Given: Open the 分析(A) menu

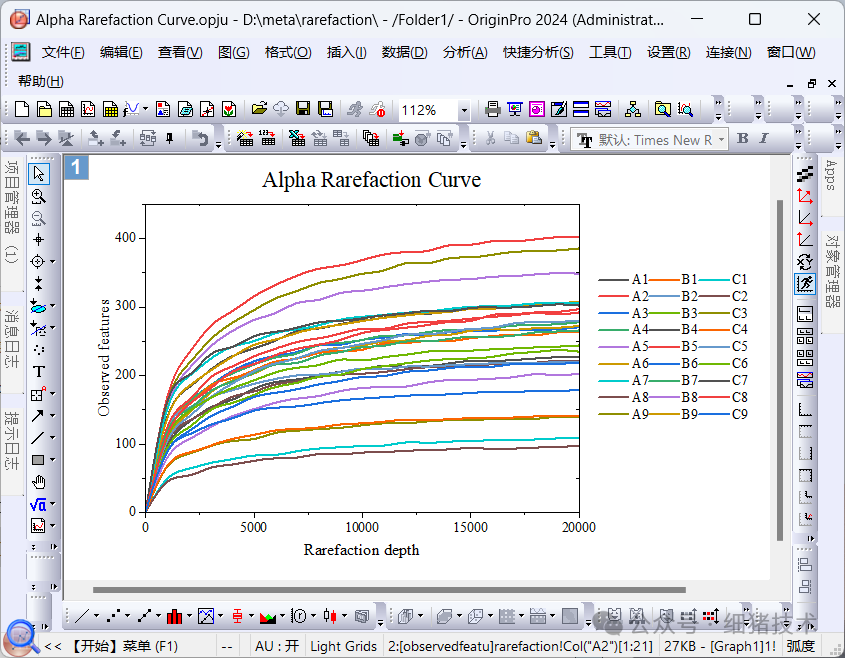Looking at the screenshot, I should (465, 52).
